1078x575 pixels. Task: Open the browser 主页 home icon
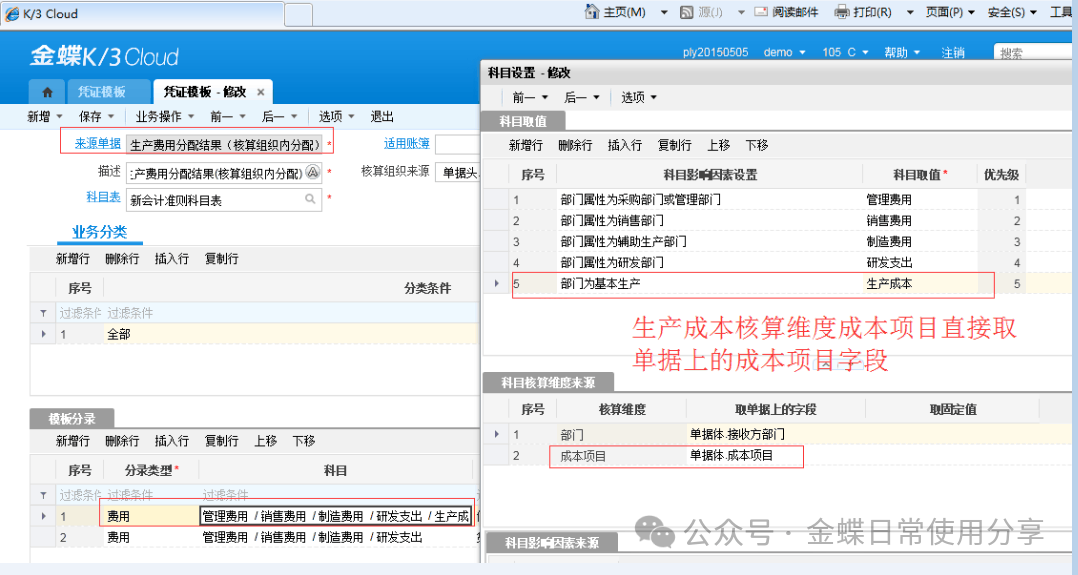click(591, 12)
